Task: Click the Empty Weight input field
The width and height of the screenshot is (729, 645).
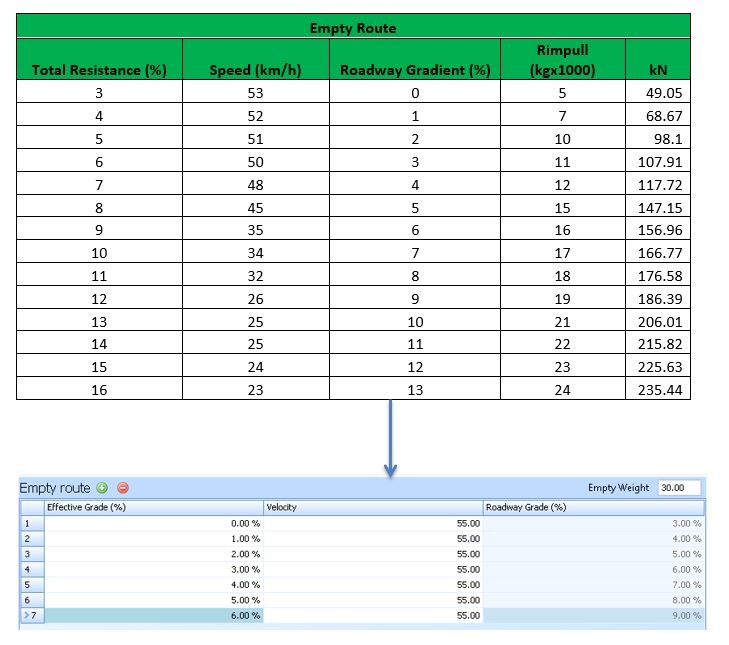Action: (x=679, y=488)
